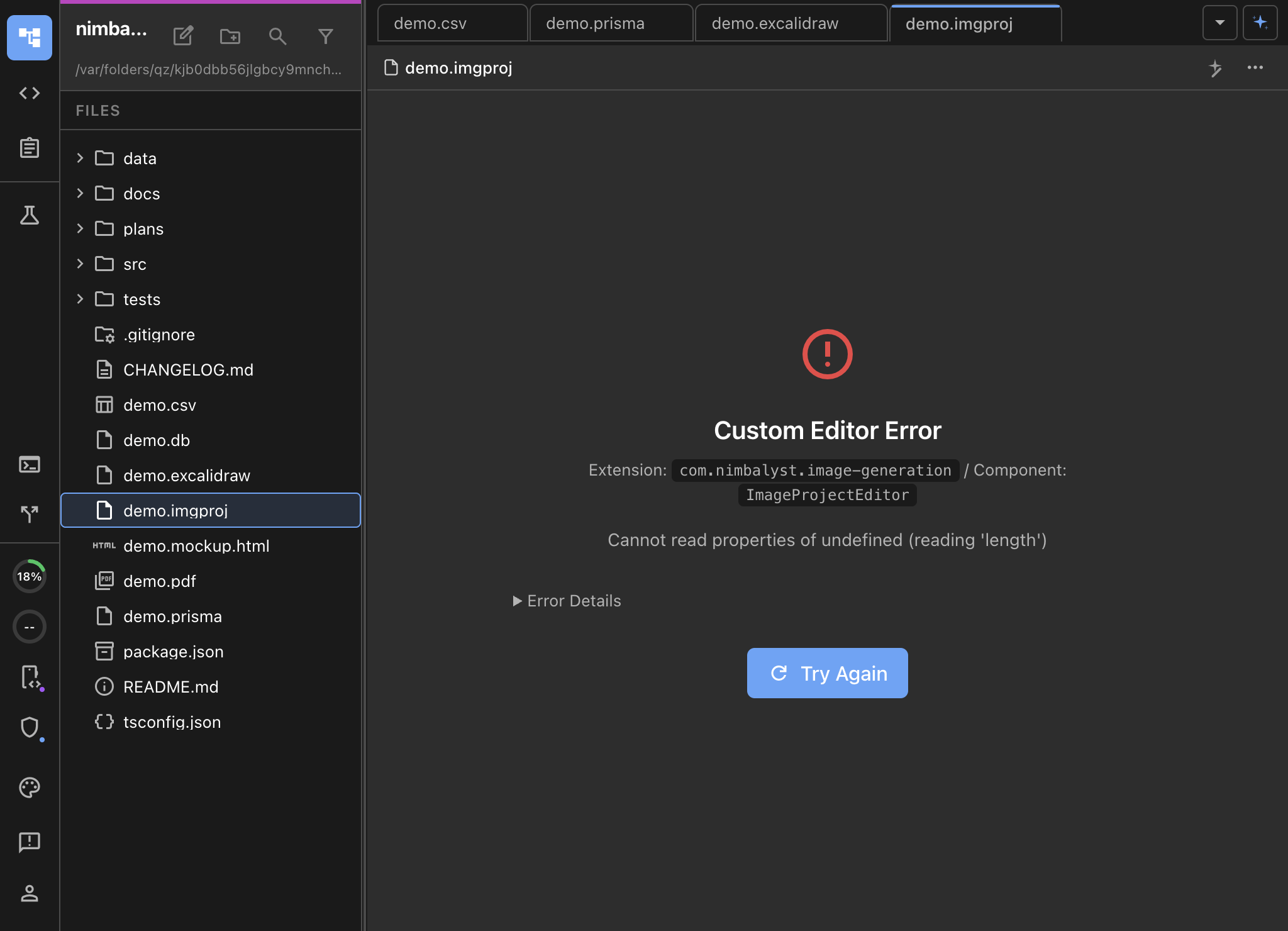The height and width of the screenshot is (931, 1288).
Task: Click the flask experiments icon
Action: click(x=30, y=215)
